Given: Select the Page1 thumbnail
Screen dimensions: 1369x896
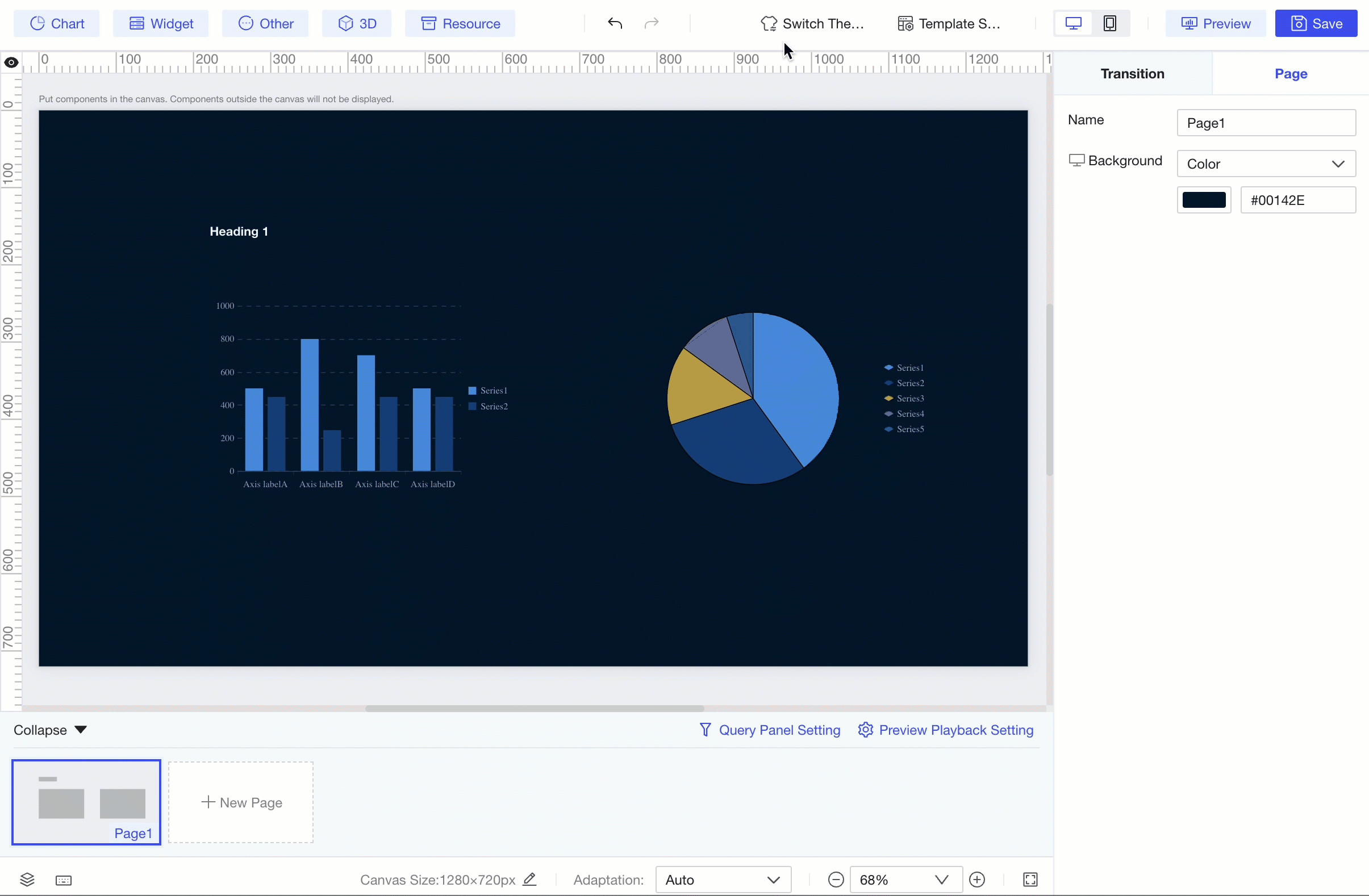Looking at the screenshot, I should pos(86,802).
